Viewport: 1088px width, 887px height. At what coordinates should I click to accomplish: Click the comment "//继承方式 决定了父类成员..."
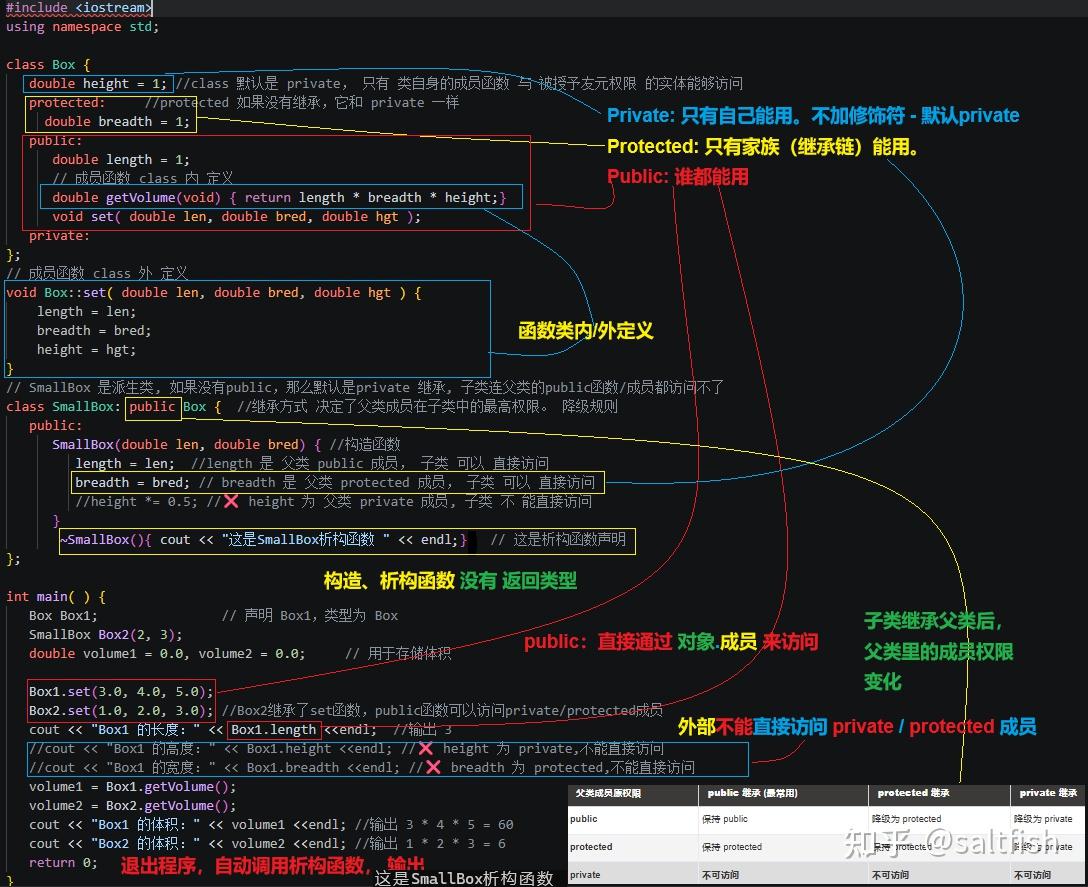click(427, 407)
